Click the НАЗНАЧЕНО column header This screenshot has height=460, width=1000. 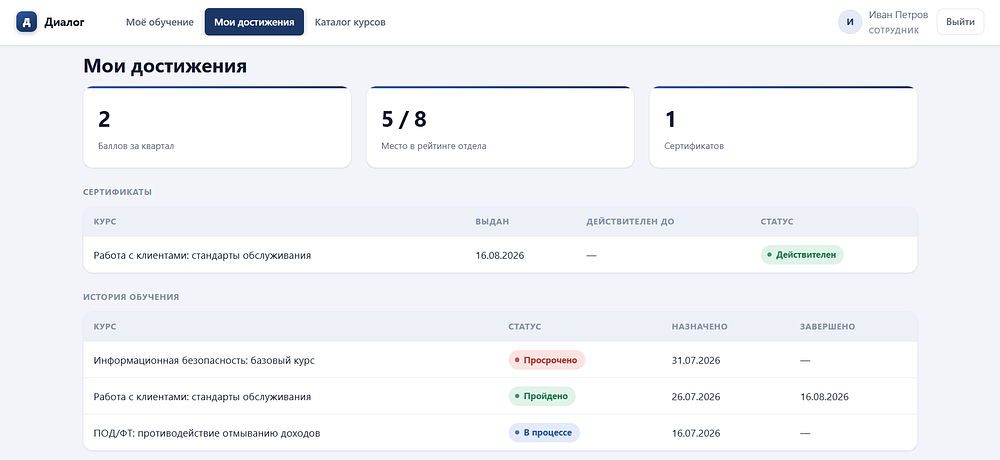pos(700,327)
